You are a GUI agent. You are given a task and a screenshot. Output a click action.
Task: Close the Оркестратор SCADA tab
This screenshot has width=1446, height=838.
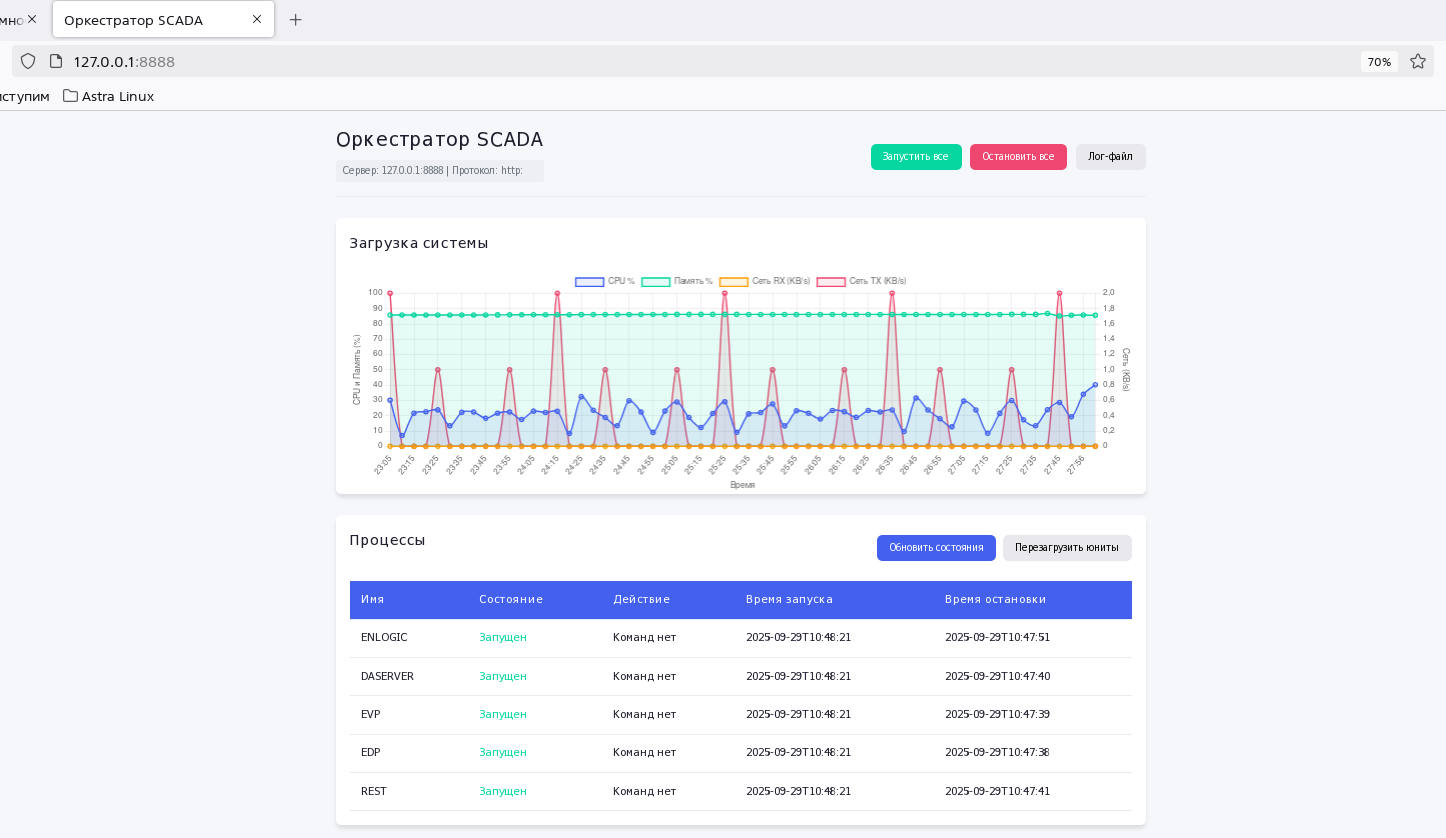coord(257,19)
